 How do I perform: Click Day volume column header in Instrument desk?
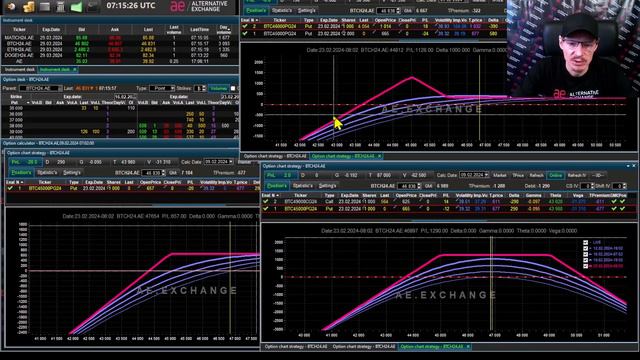(x=224, y=29)
